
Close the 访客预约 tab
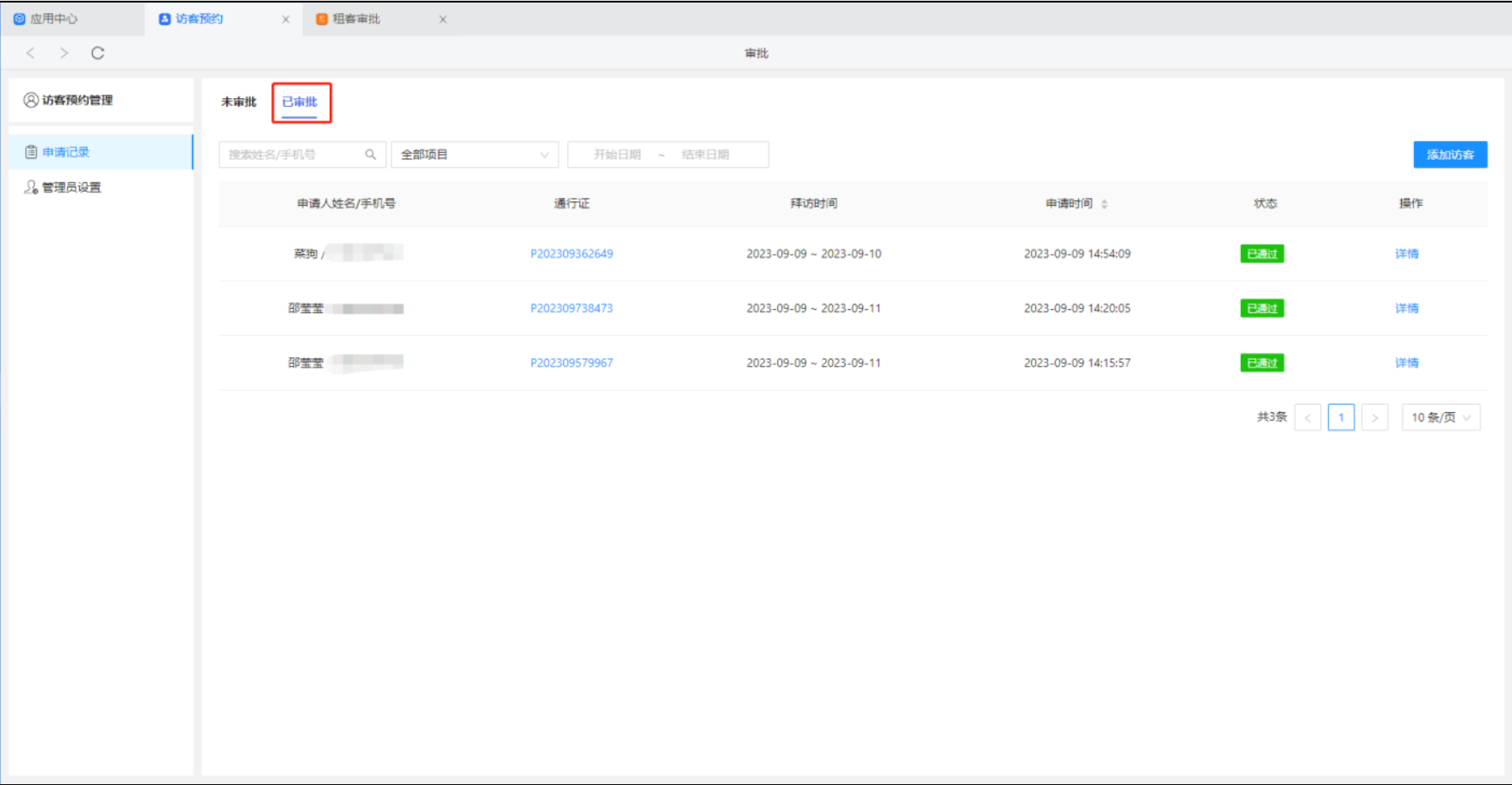[x=286, y=19]
